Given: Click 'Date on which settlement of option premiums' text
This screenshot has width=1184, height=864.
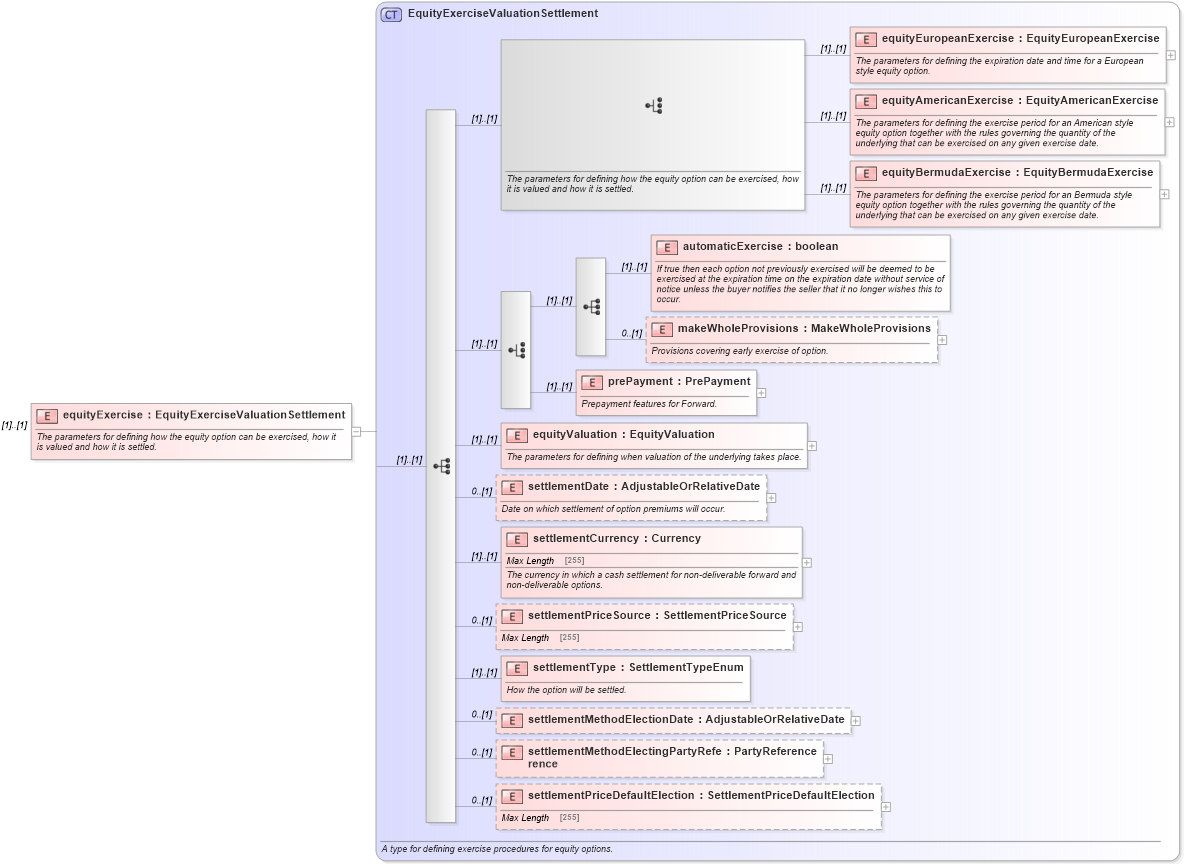Looking at the screenshot, I should pos(613,509).
